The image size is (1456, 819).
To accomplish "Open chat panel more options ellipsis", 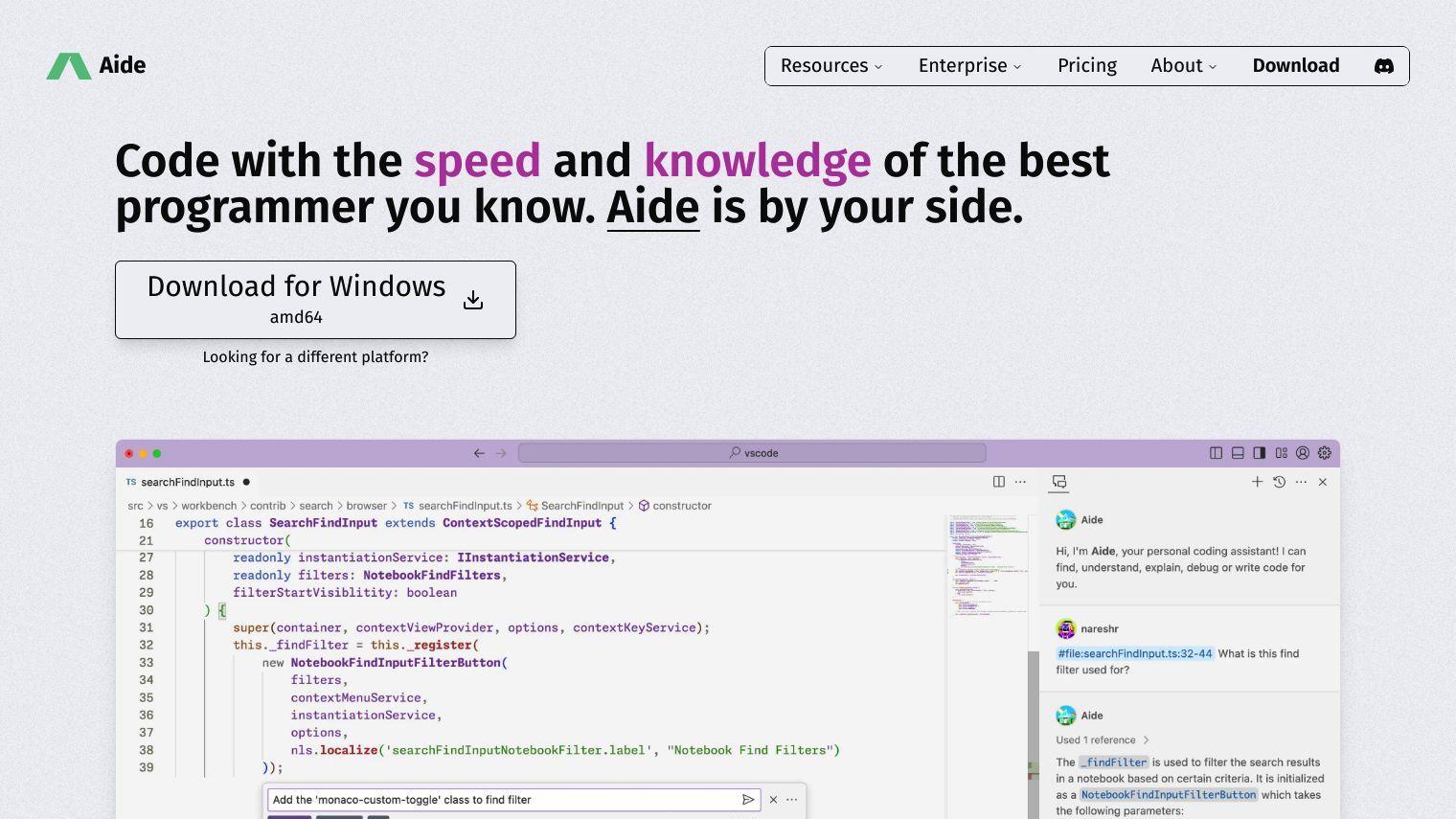I will point(1301,482).
